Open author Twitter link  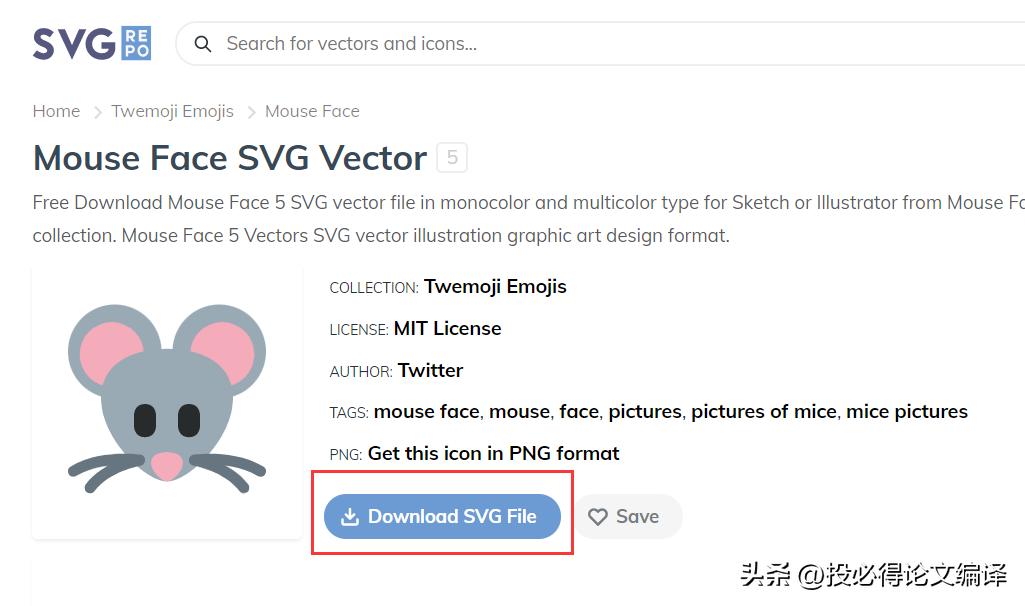(430, 371)
